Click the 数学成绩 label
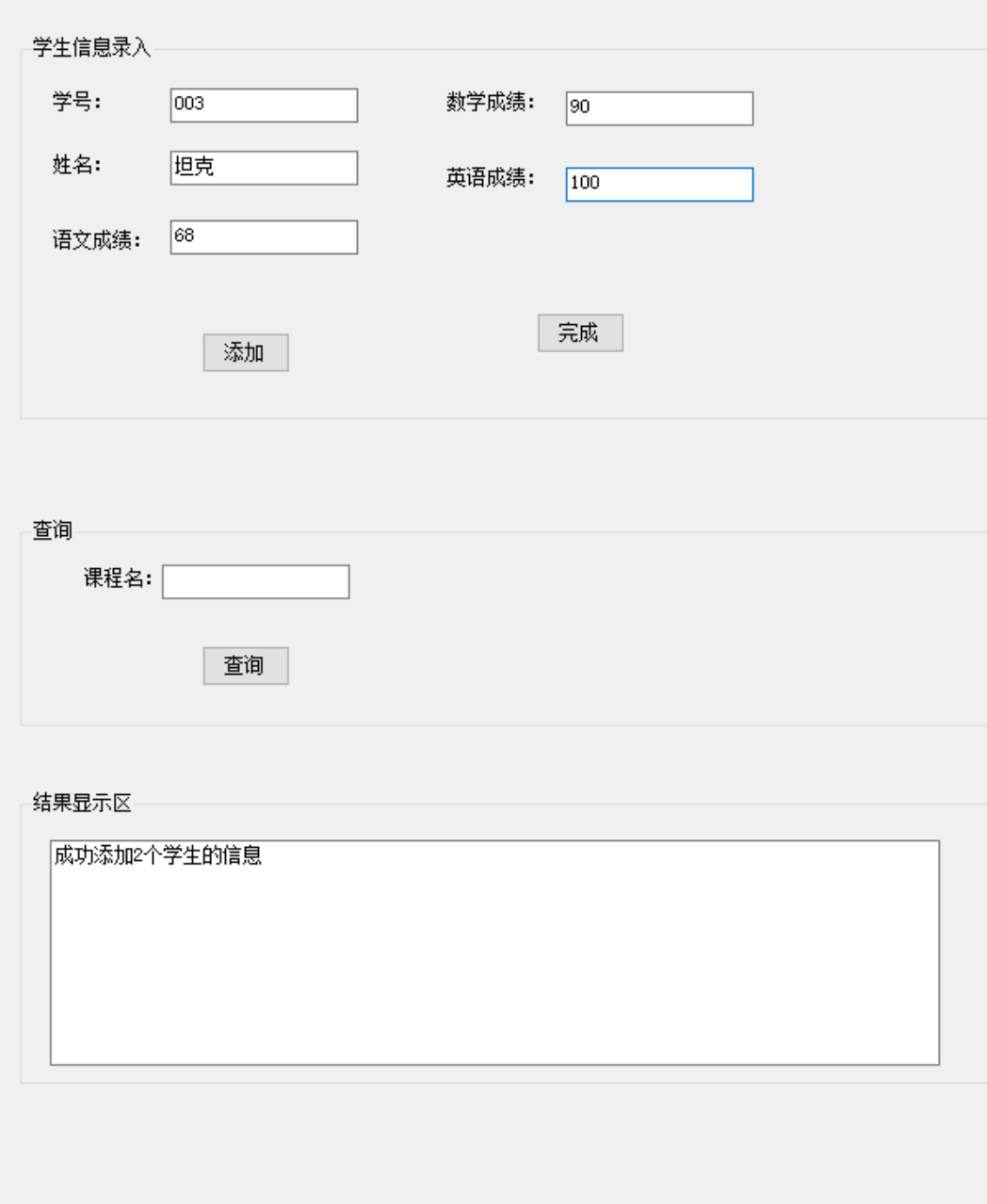Screen dimensions: 987x1204 coord(491,102)
